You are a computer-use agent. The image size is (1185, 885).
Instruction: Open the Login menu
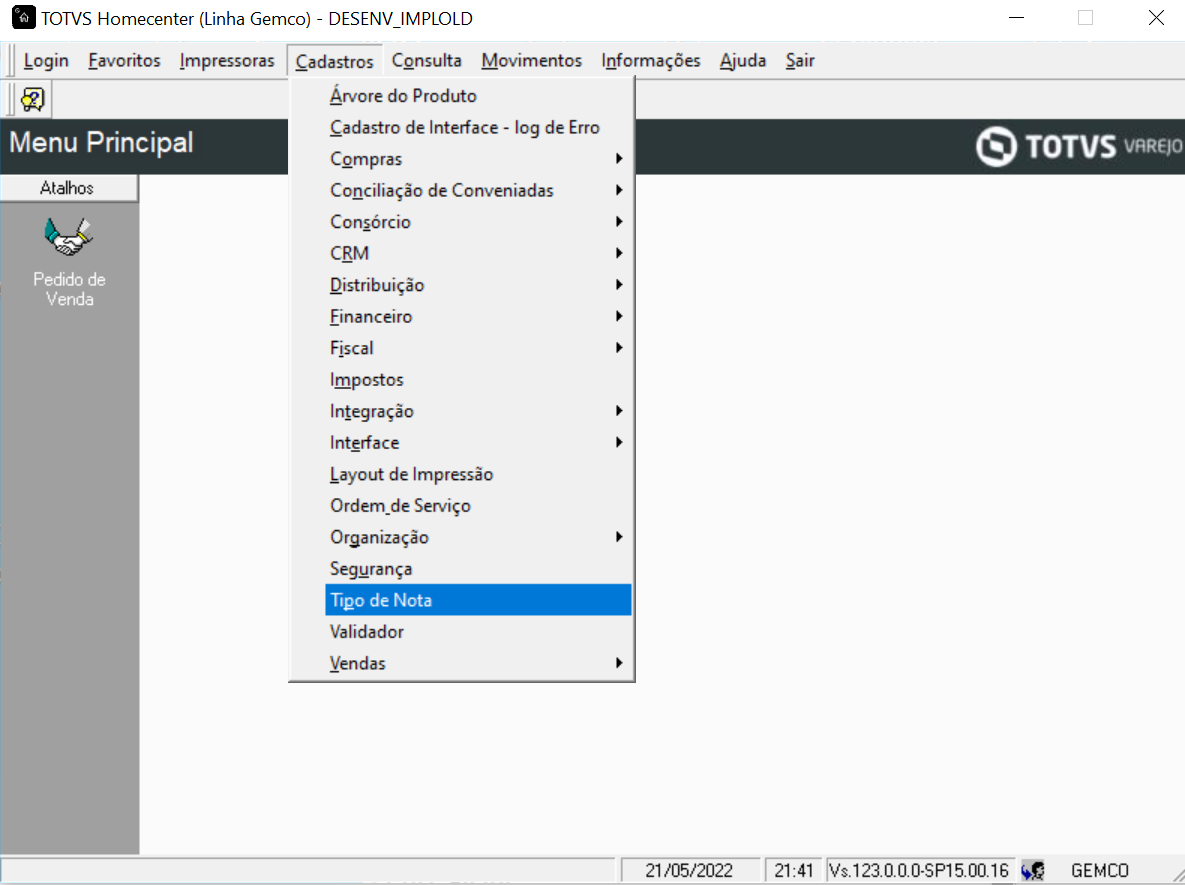pos(46,60)
